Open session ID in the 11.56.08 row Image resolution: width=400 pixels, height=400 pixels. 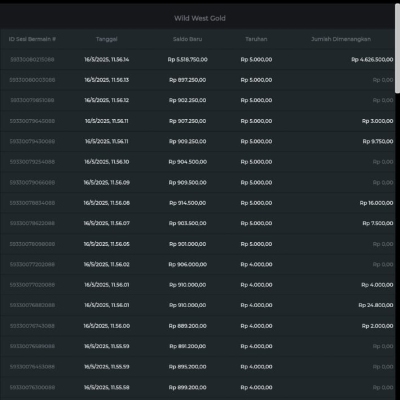point(32,203)
